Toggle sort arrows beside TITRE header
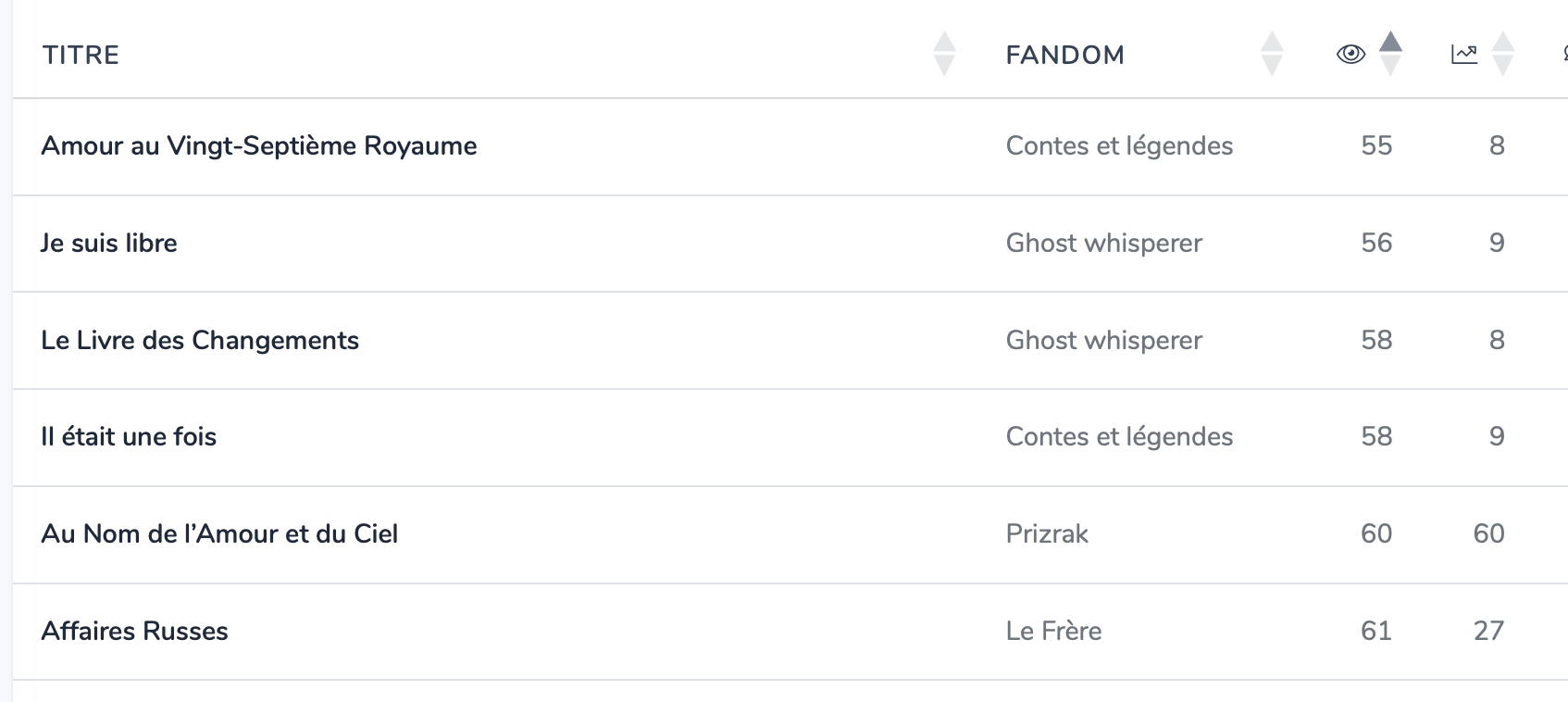 coord(944,54)
